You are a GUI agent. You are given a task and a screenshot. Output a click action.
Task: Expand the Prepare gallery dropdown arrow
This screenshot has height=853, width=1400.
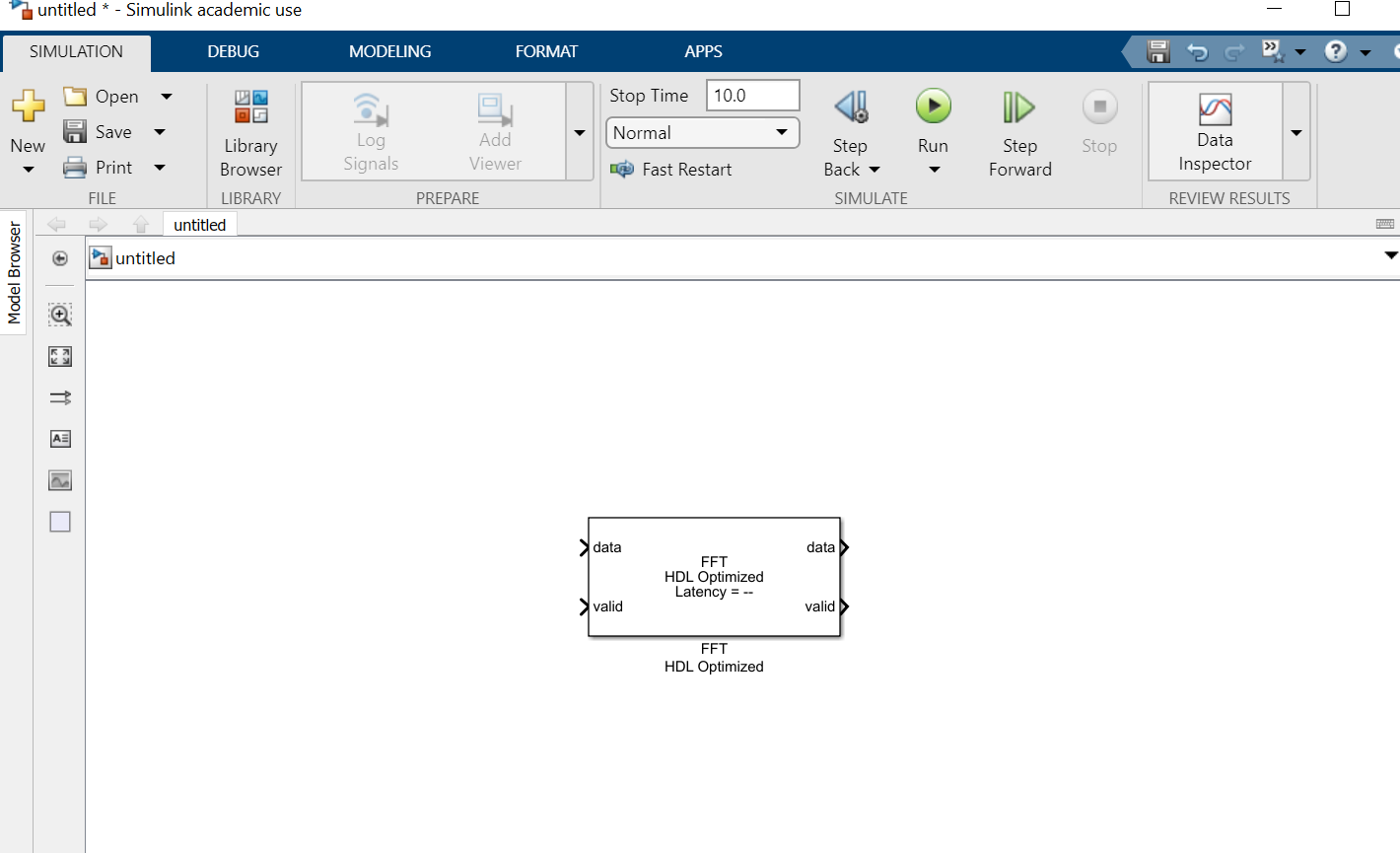pos(580,133)
